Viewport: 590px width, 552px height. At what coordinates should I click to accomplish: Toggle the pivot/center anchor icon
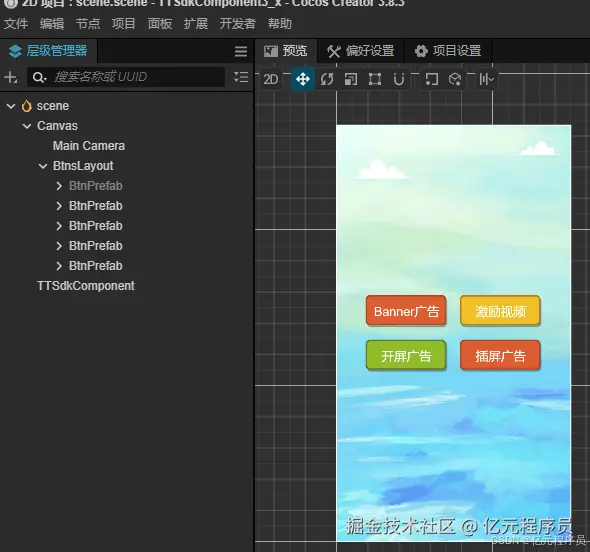pos(432,79)
